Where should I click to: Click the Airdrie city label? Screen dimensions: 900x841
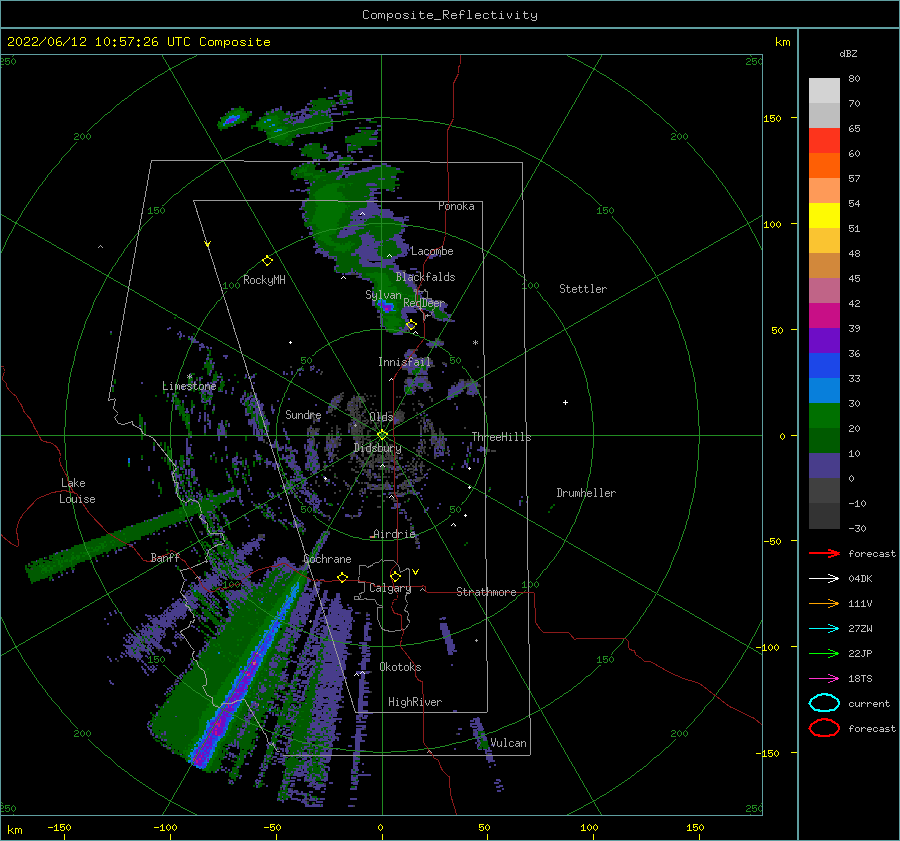pos(394,534)
